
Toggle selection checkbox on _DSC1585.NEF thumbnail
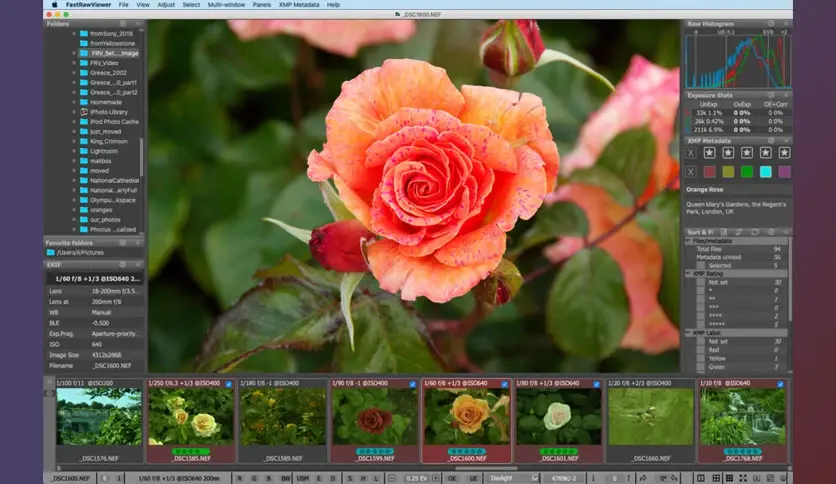coord(229,384)
